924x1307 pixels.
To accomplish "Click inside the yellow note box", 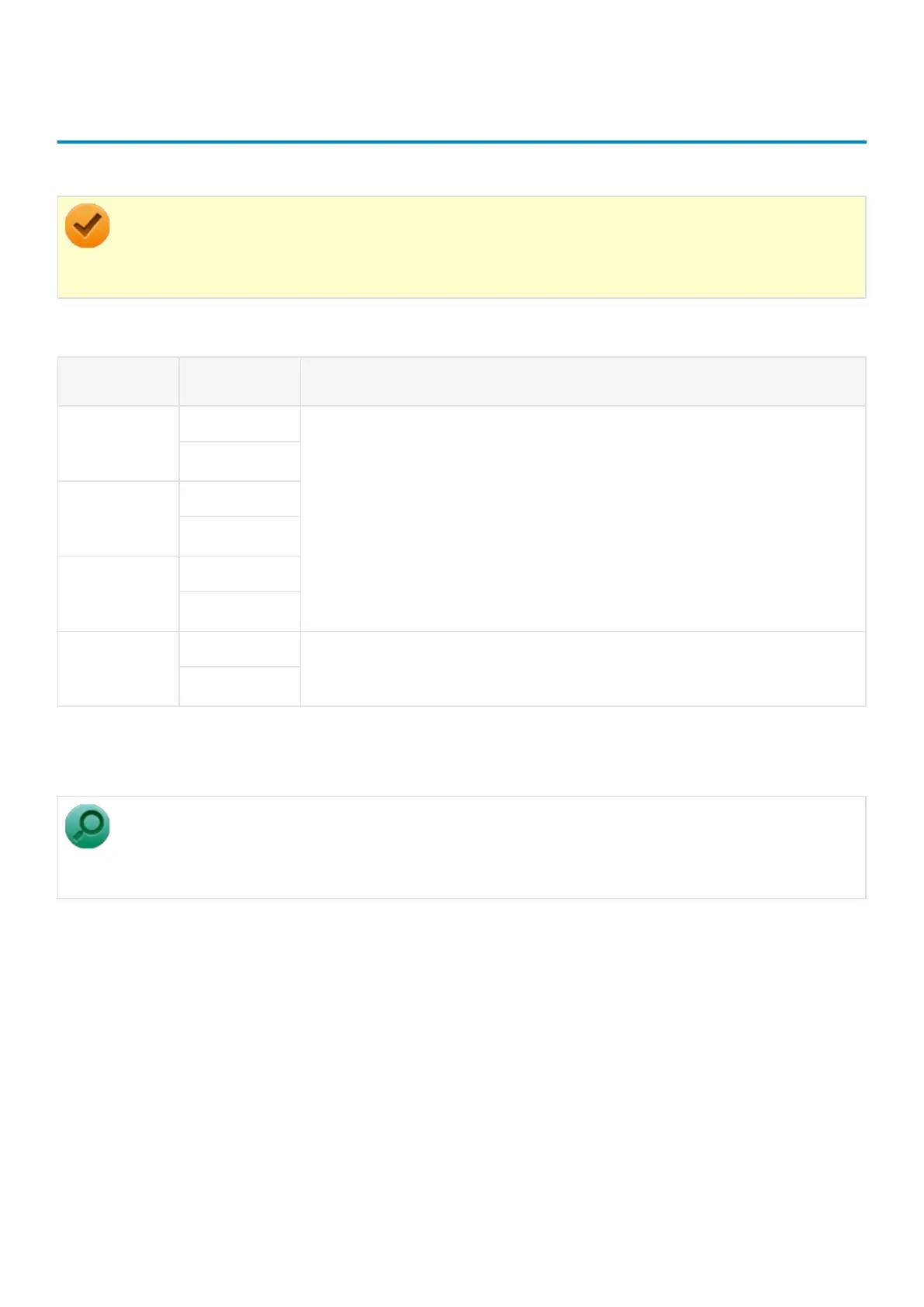I will point(481,247).
